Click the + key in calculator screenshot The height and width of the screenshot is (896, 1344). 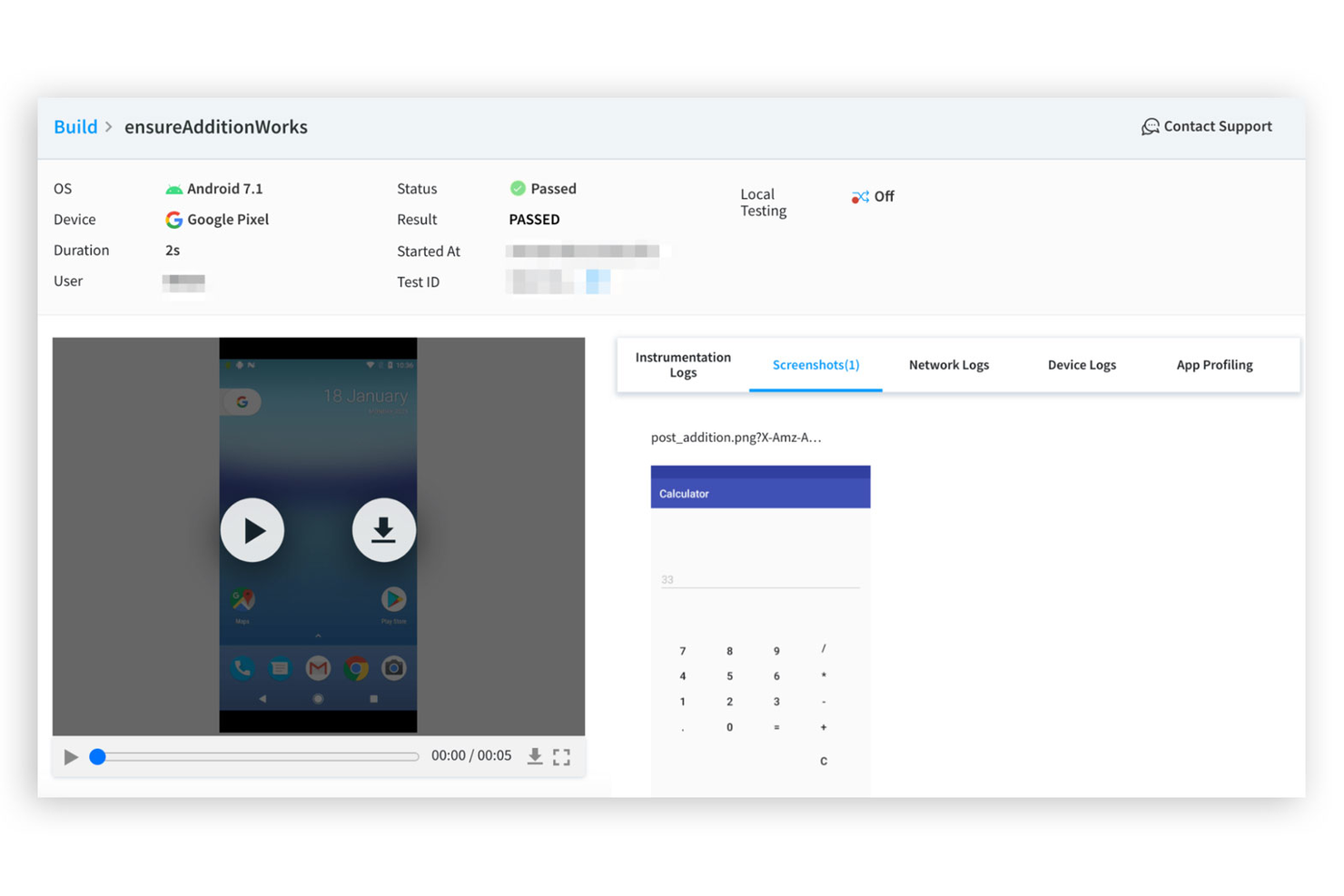pos(824,727)
